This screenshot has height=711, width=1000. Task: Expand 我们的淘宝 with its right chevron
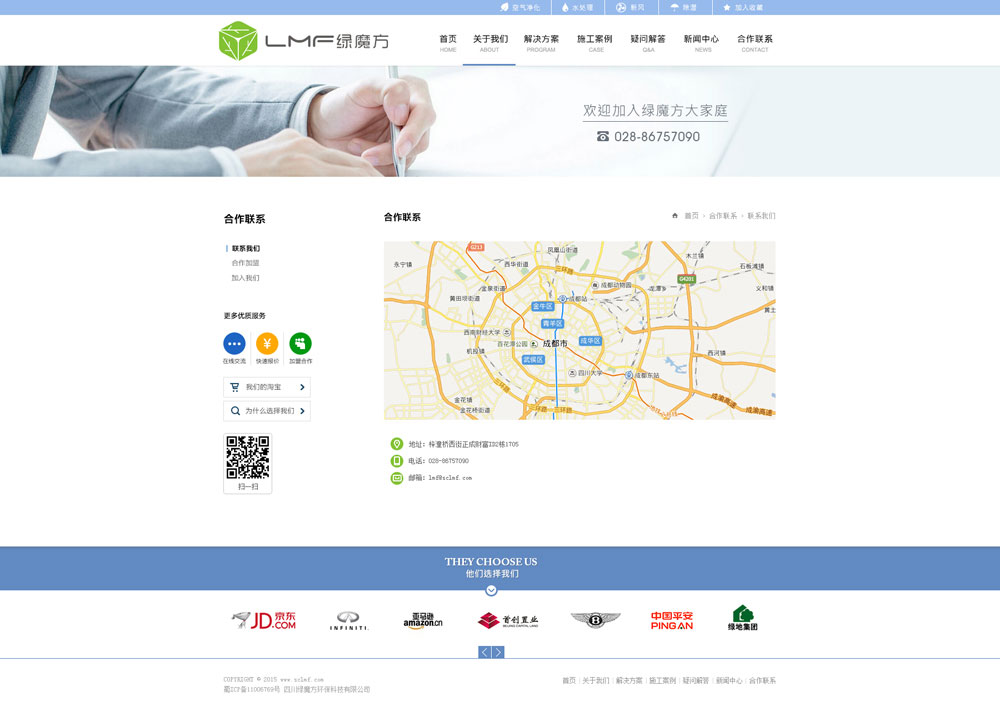[x=302, y=387]
